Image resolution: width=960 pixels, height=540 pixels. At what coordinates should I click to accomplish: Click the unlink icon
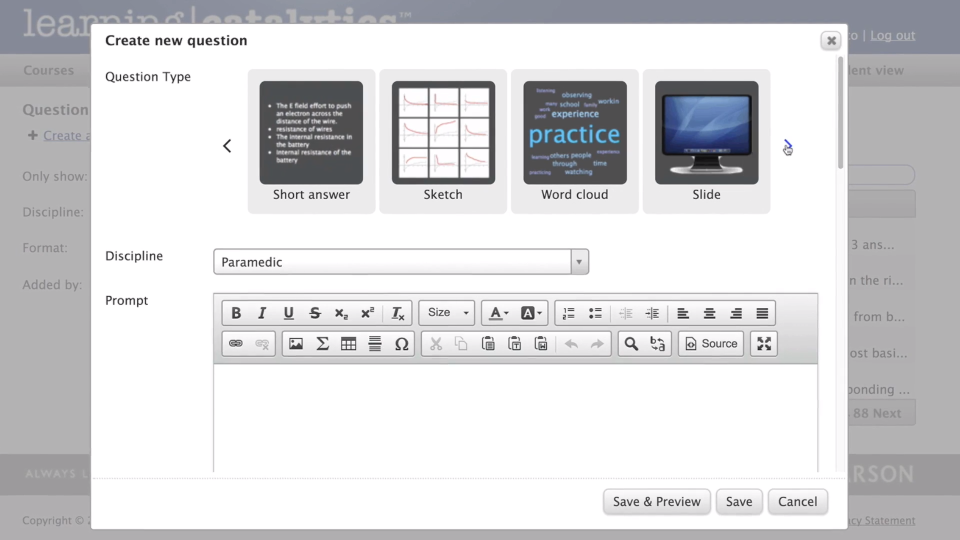262,343
